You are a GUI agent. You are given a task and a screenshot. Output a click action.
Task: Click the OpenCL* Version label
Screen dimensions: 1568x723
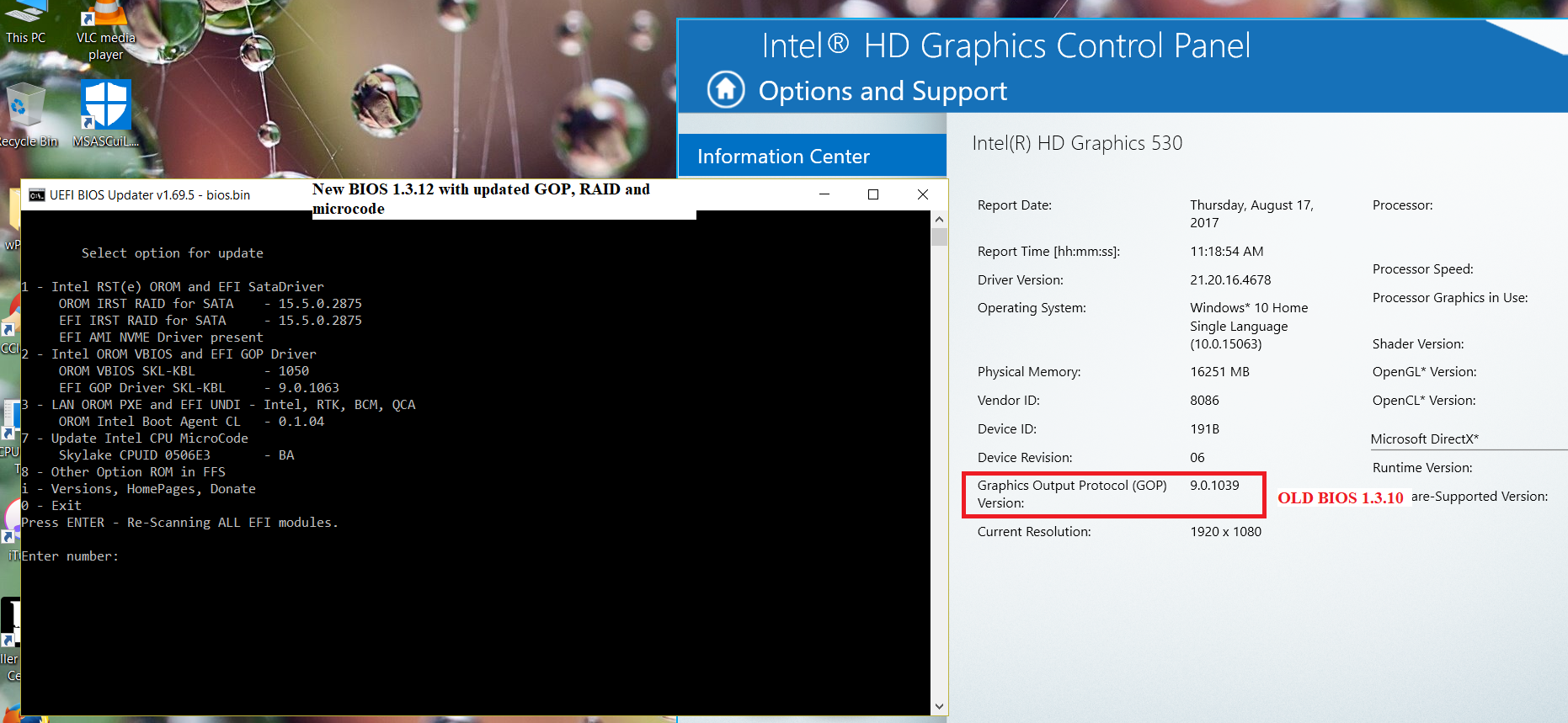pos(1424,401)
